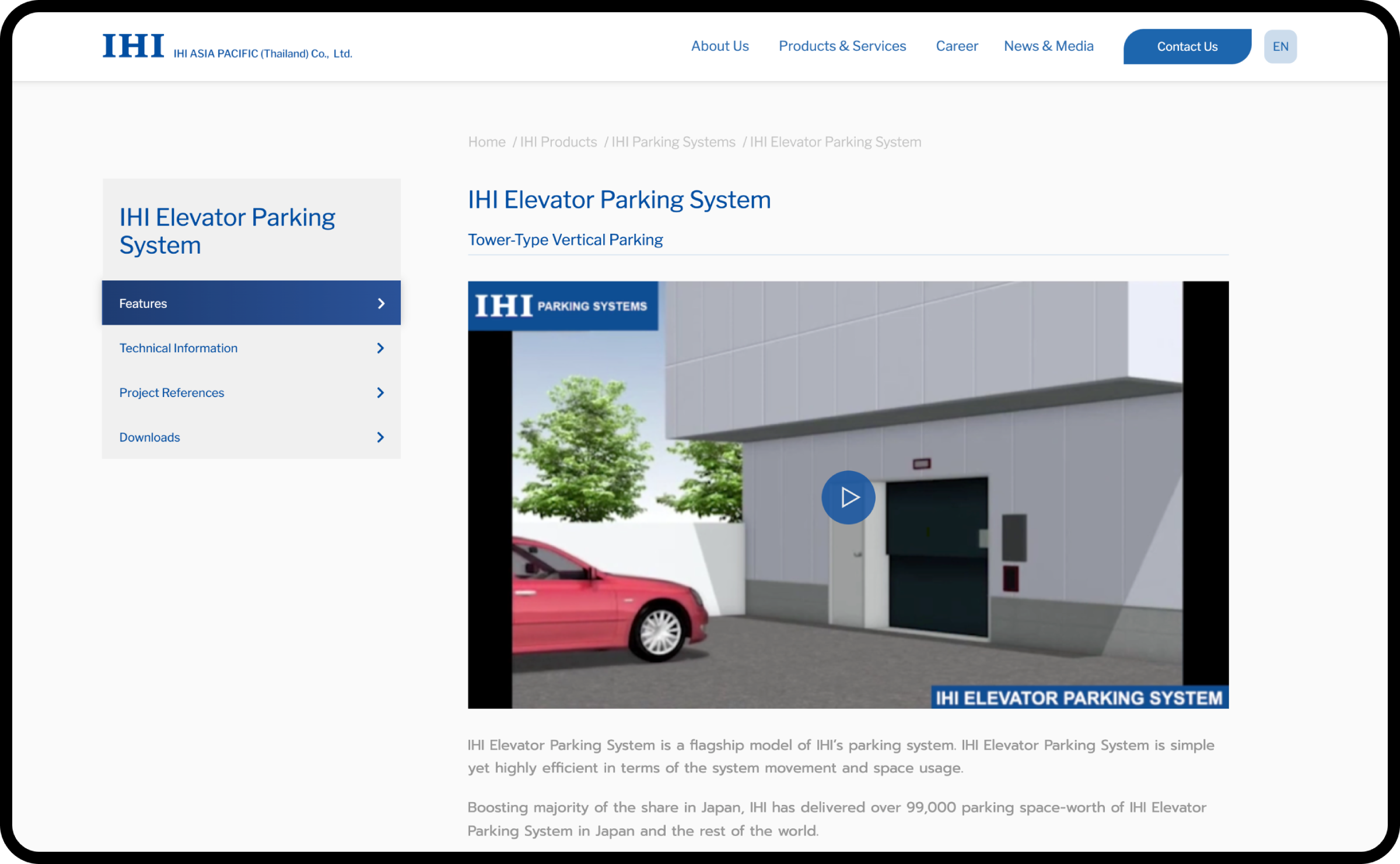Open Project References from sidebar
Screen dimensions: 1400x864
[x=171, y=393]
